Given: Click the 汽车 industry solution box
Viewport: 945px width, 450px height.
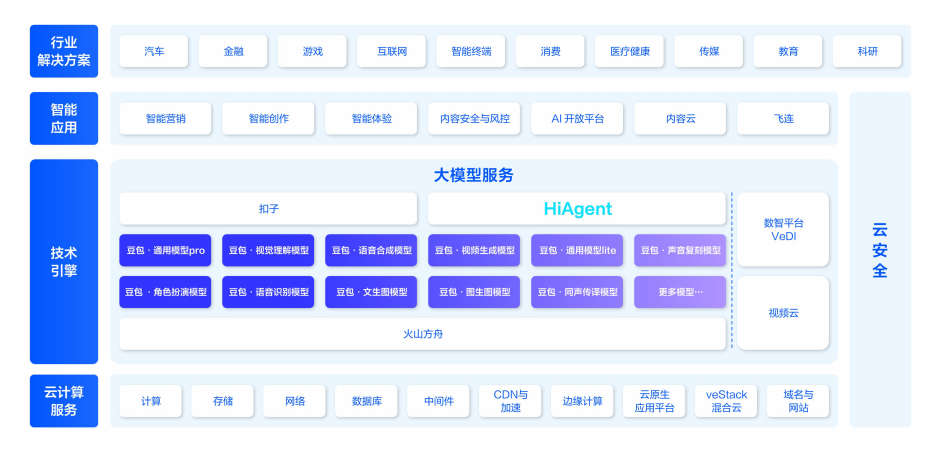Looking at the screenshot, I should point(153,51).
